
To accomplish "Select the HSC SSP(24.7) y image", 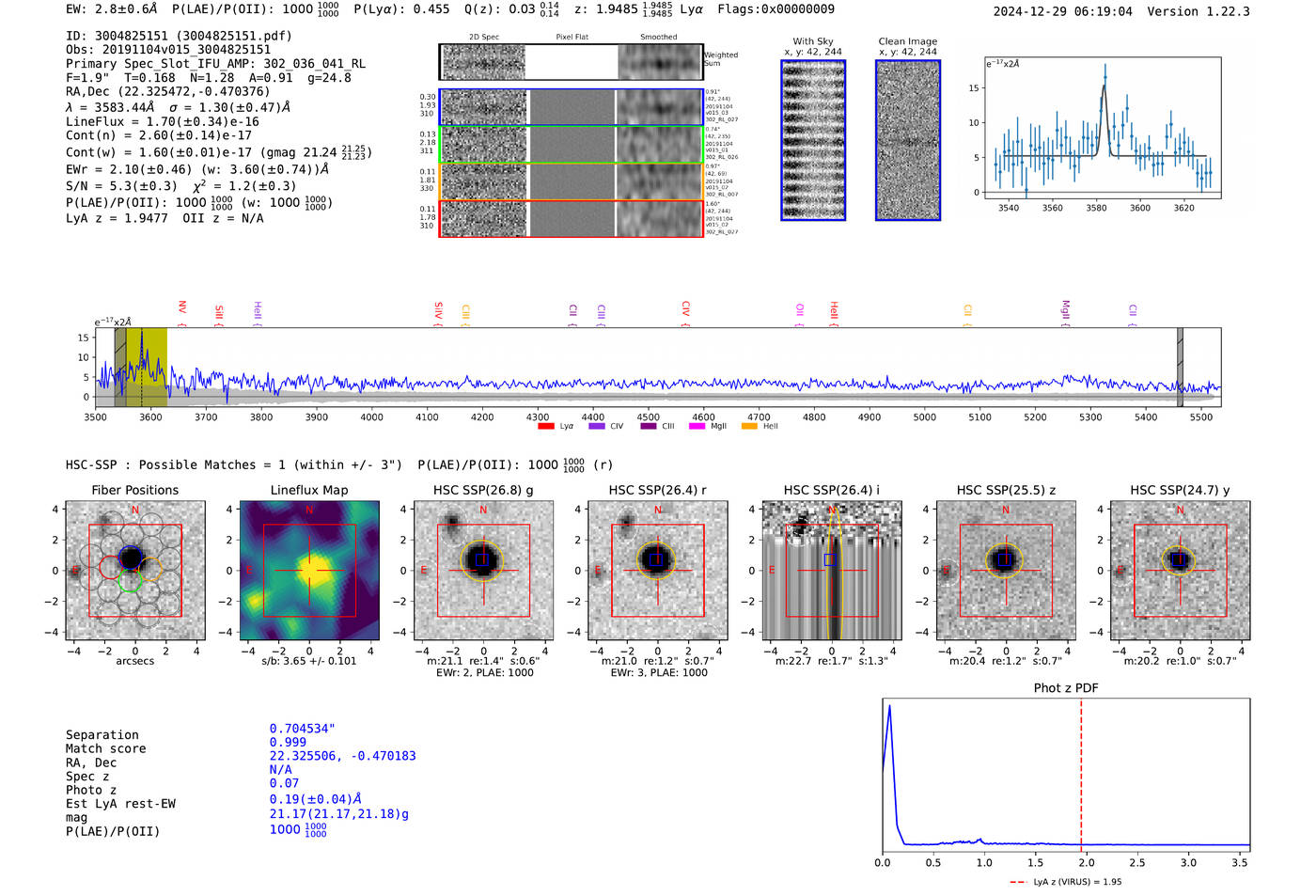I will coord(1181,571).
